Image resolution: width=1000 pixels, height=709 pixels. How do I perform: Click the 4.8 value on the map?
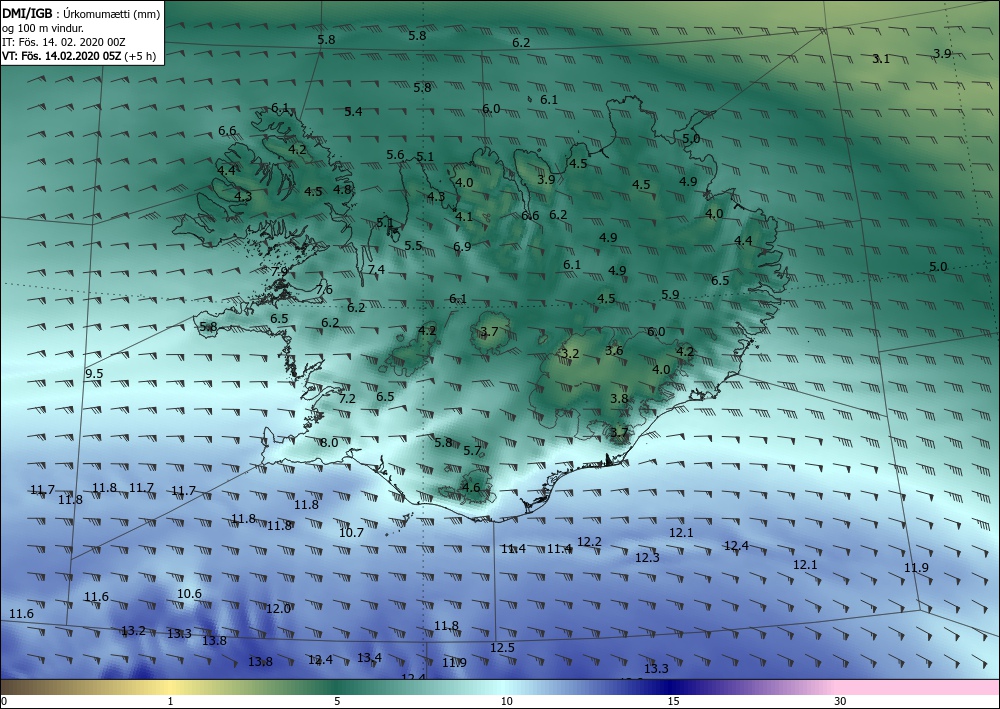tap(342, 189)
